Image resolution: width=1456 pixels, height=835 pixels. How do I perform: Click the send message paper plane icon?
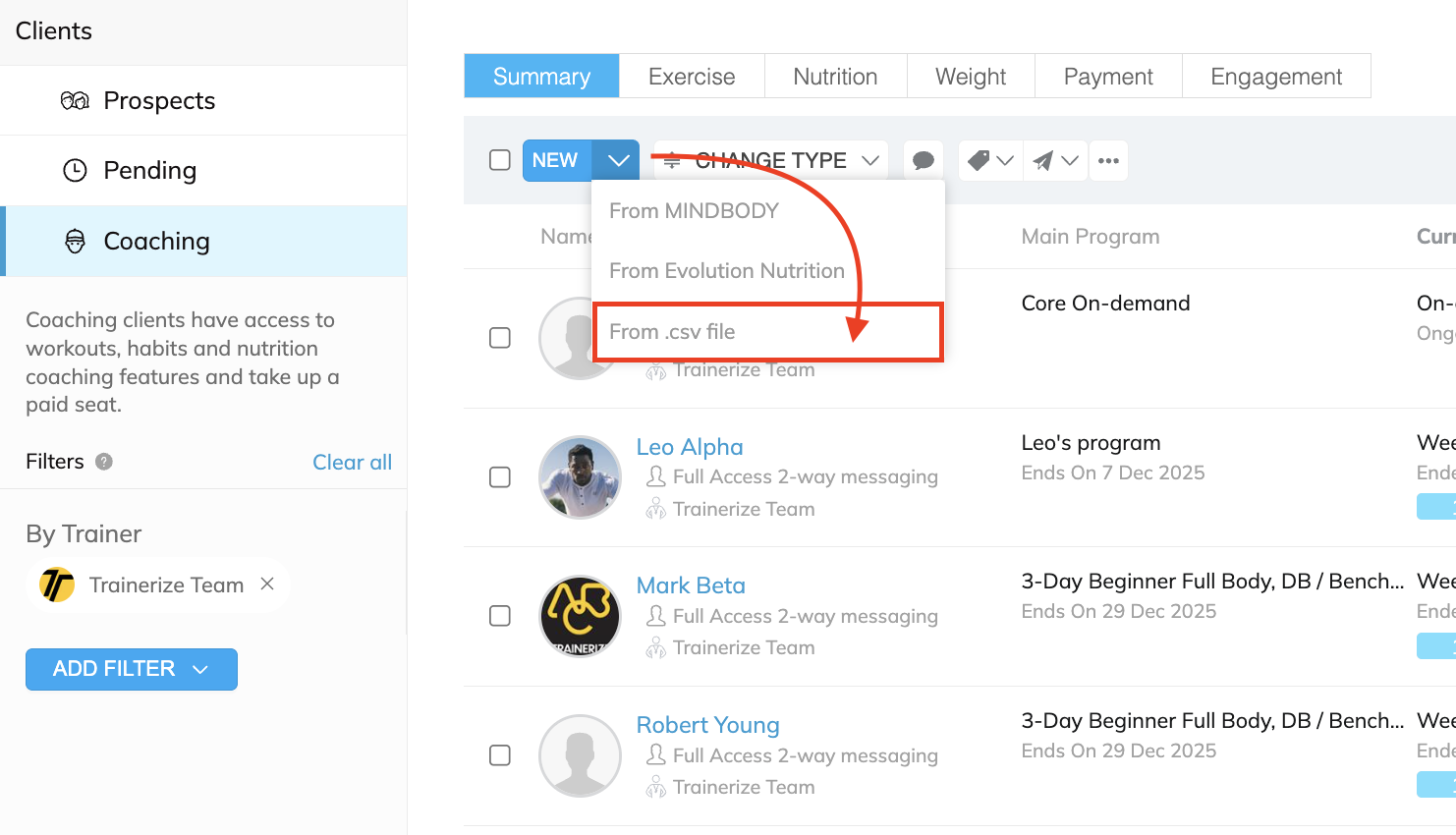point(1046,160)
